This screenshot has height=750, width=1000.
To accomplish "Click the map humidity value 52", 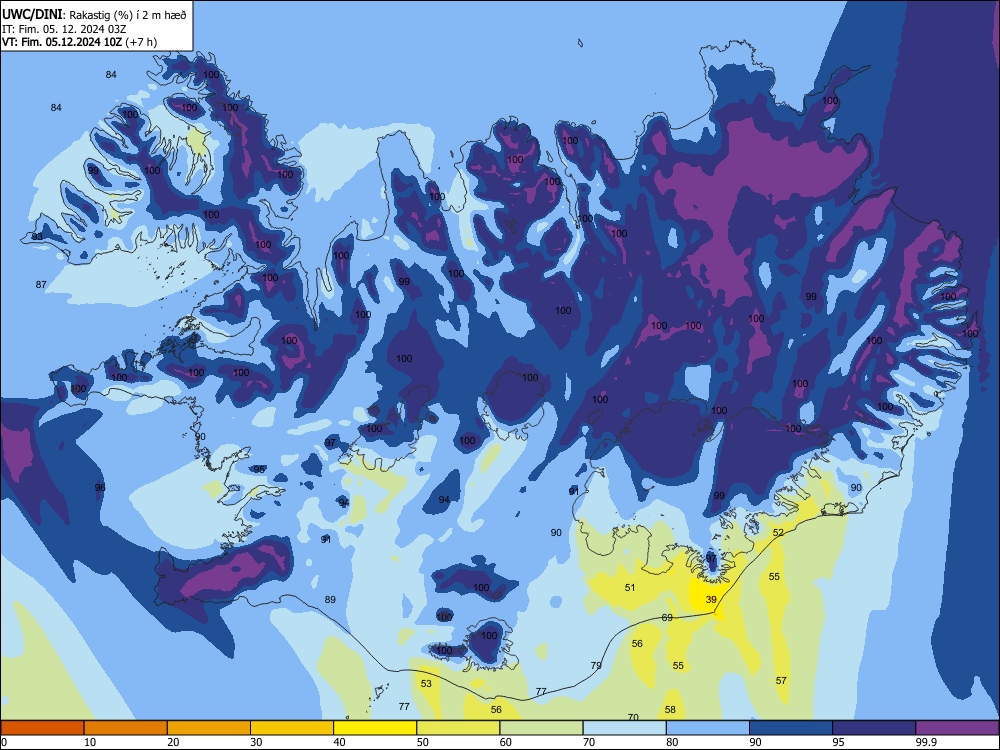I will click(778, 533).
